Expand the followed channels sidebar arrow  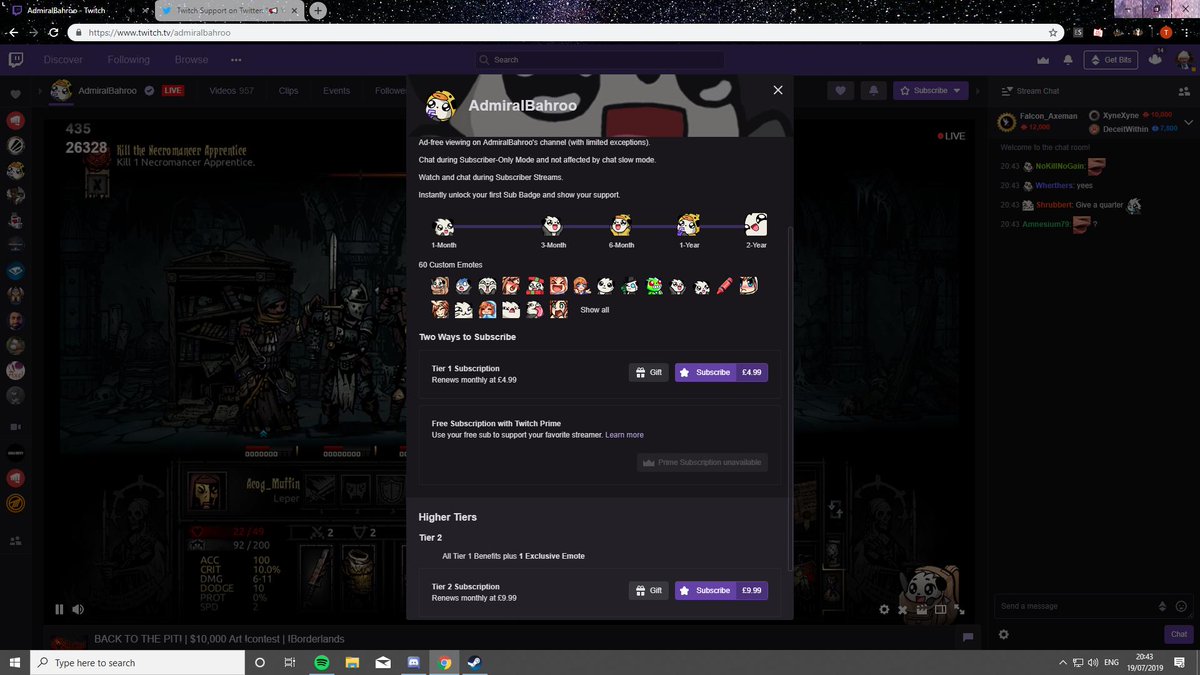coord(41,91)
